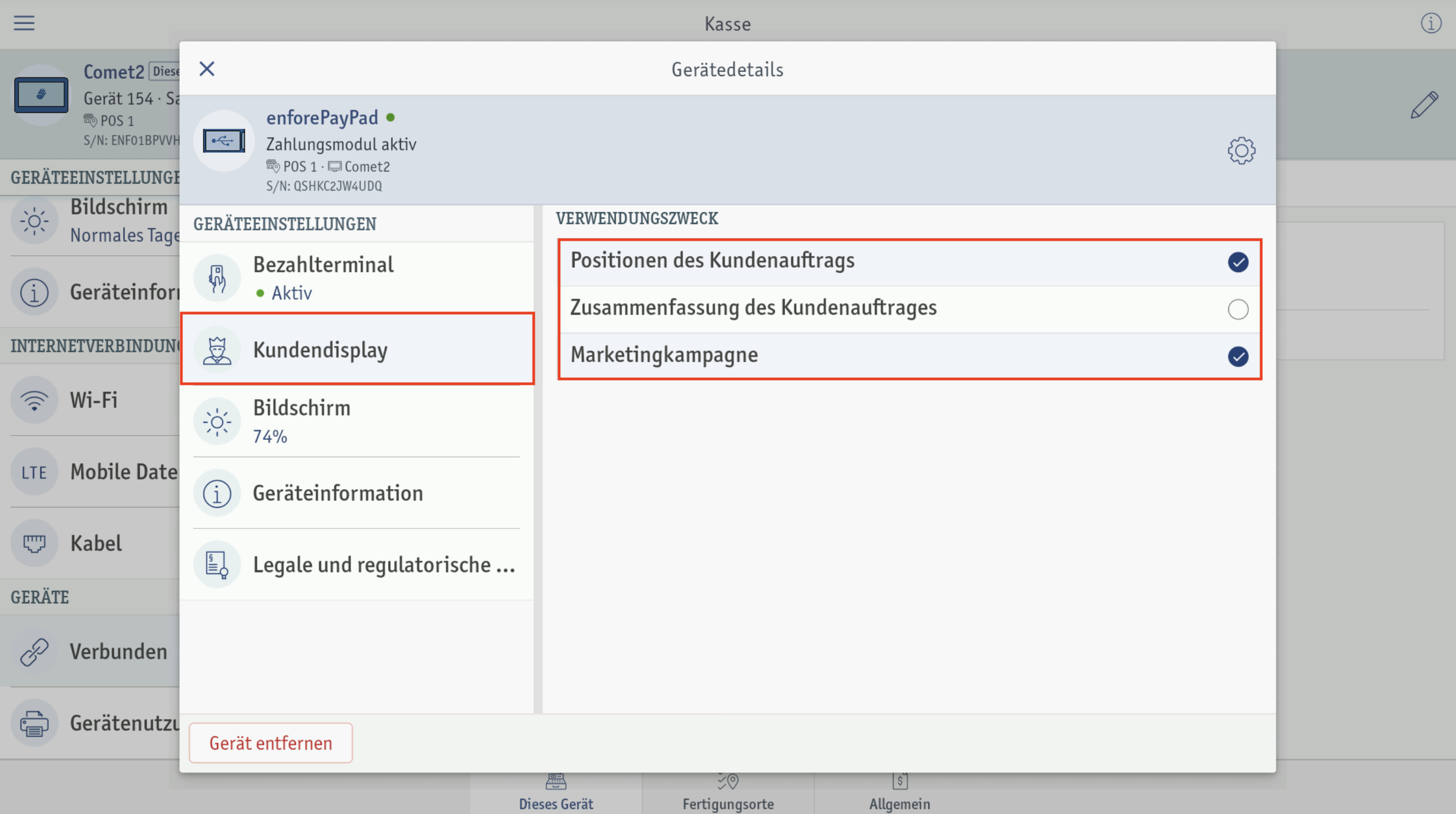
Task: Select the Kundendisplay setting
Action: tap(357, 349)
